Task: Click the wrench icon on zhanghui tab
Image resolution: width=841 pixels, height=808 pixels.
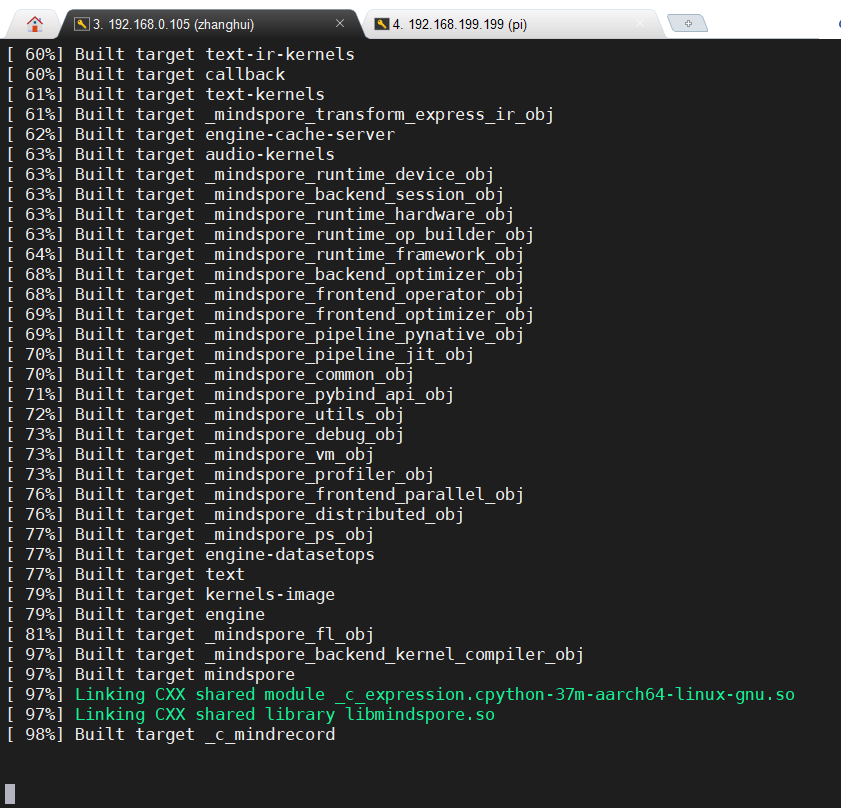Action: [x=82, y=24]
